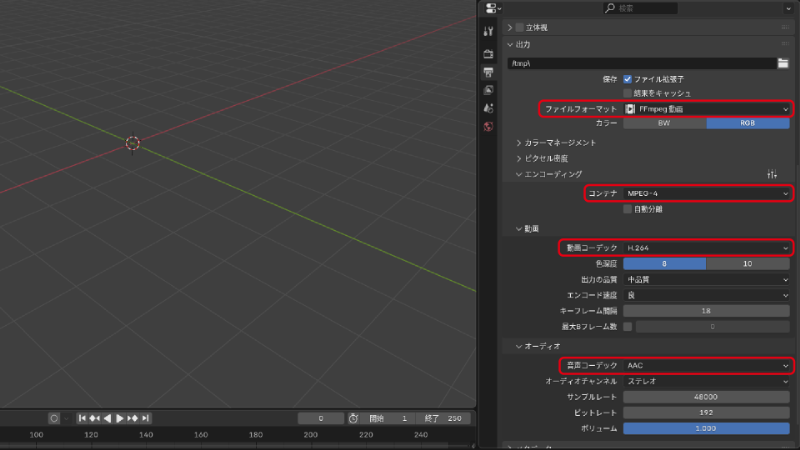The image size is (800, 450).
Task: Open the encoding presets icon
Action: coord(772,174)
